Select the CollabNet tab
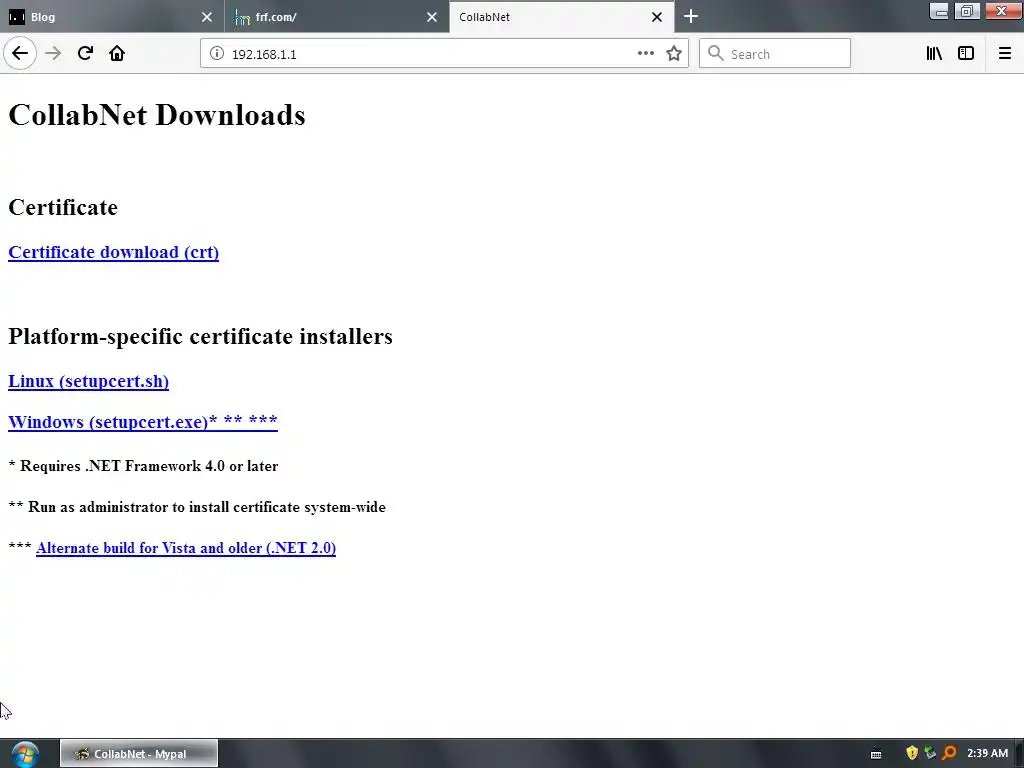This screenshot has width=1024, height=768. (x=562, y=17)
